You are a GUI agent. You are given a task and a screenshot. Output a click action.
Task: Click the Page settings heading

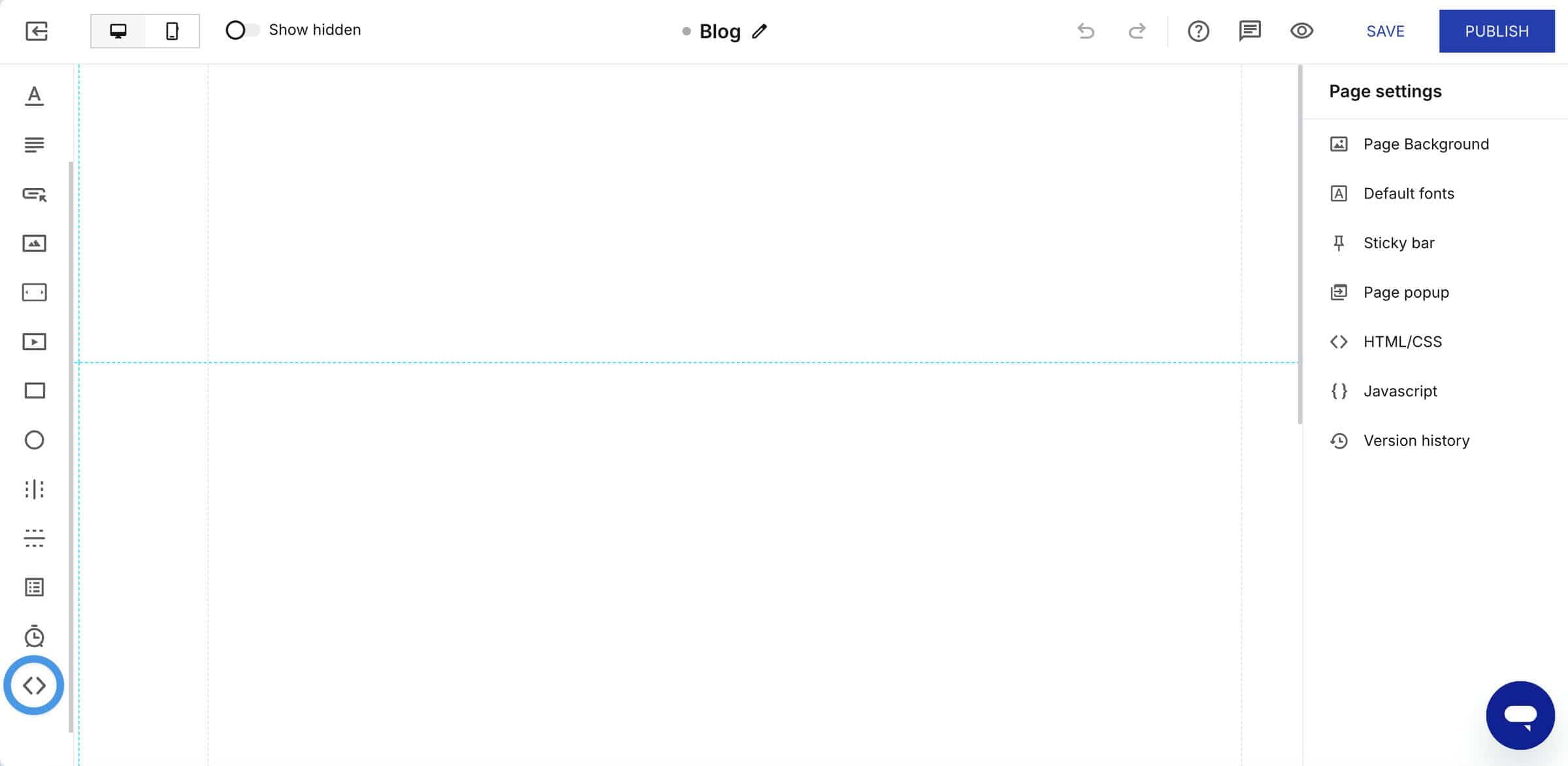(x=1385, y=91)
